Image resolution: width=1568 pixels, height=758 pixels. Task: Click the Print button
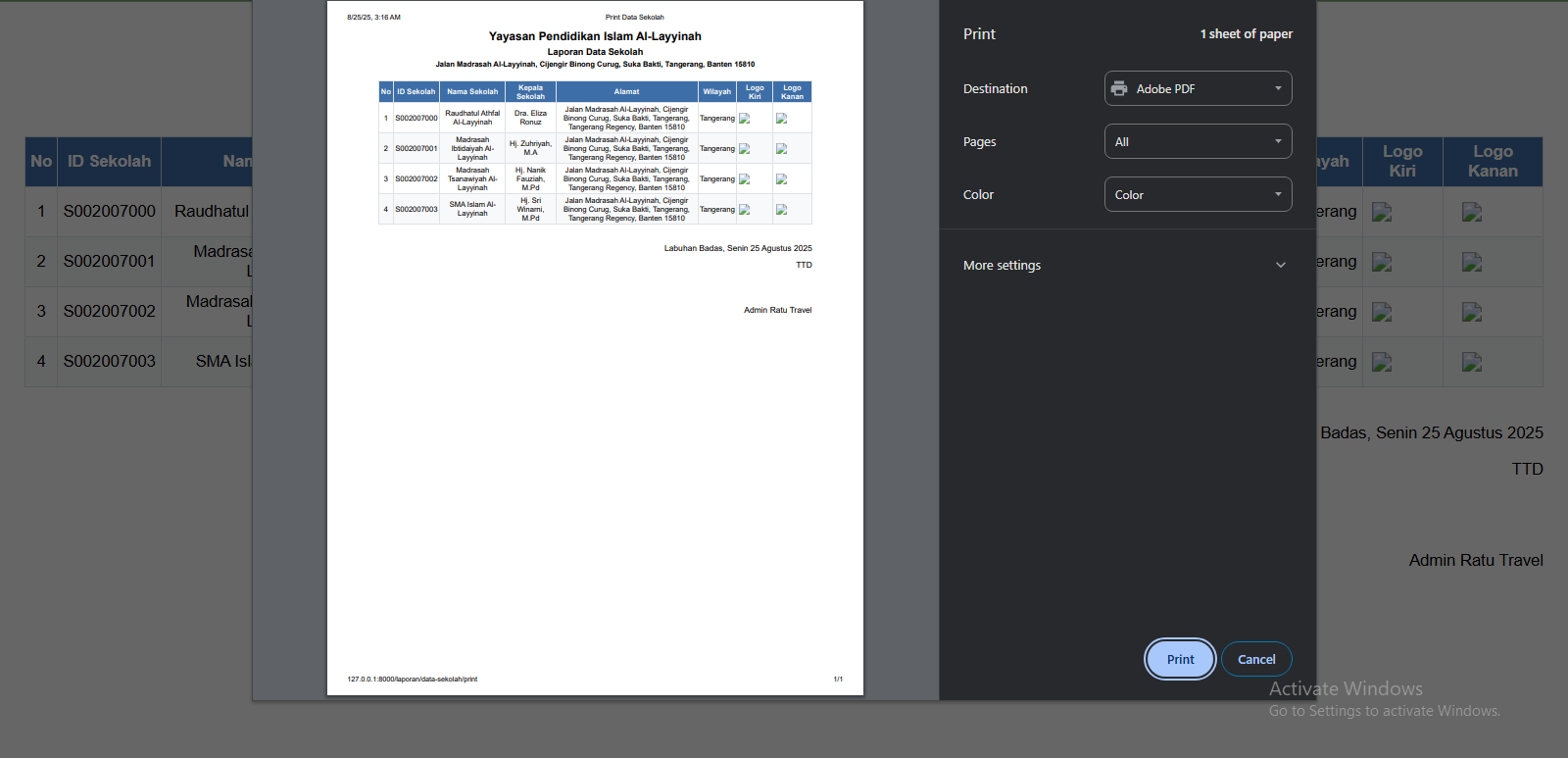click(x=1180, y=659)
